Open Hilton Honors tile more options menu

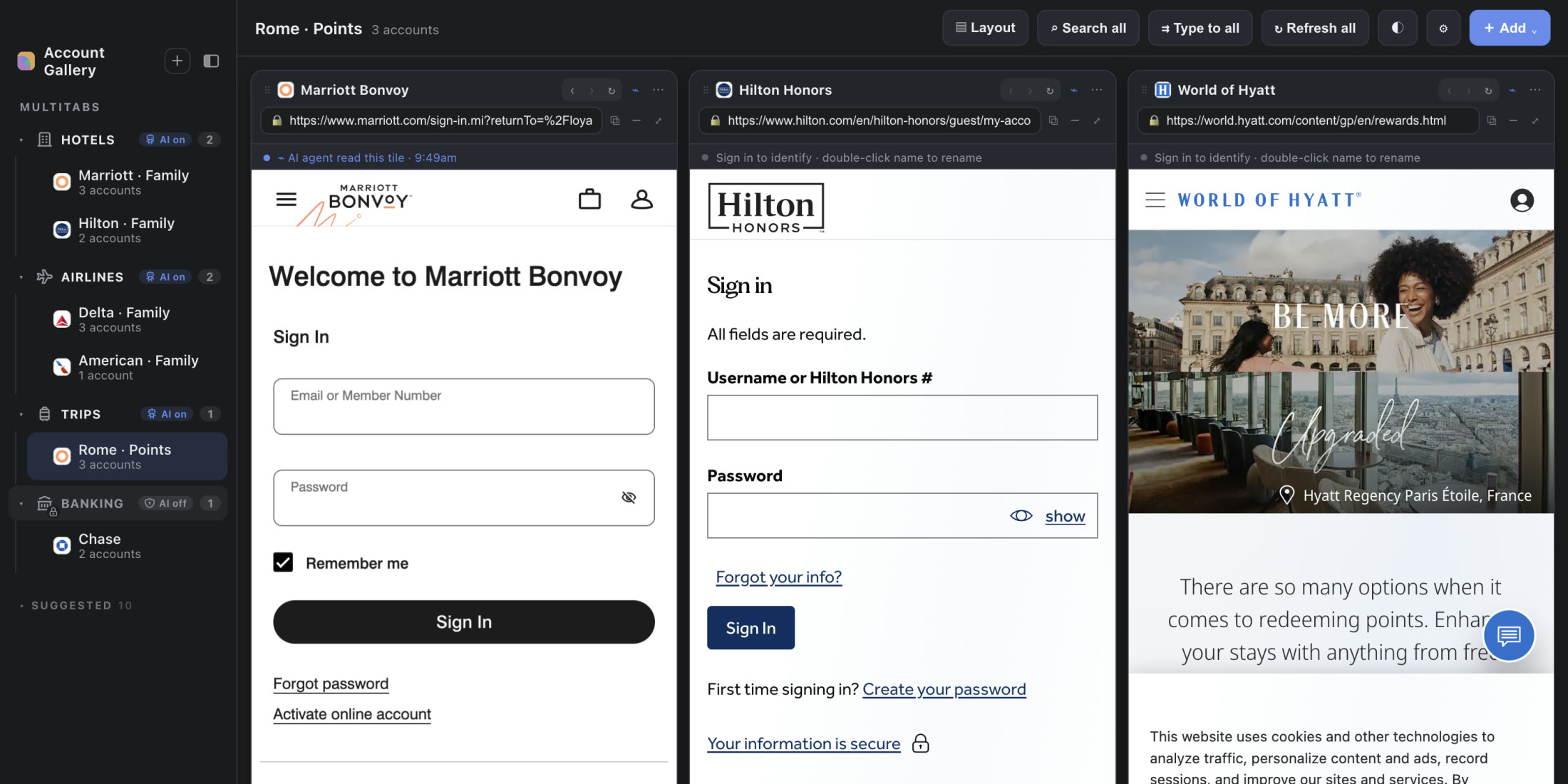[1096, 90]
